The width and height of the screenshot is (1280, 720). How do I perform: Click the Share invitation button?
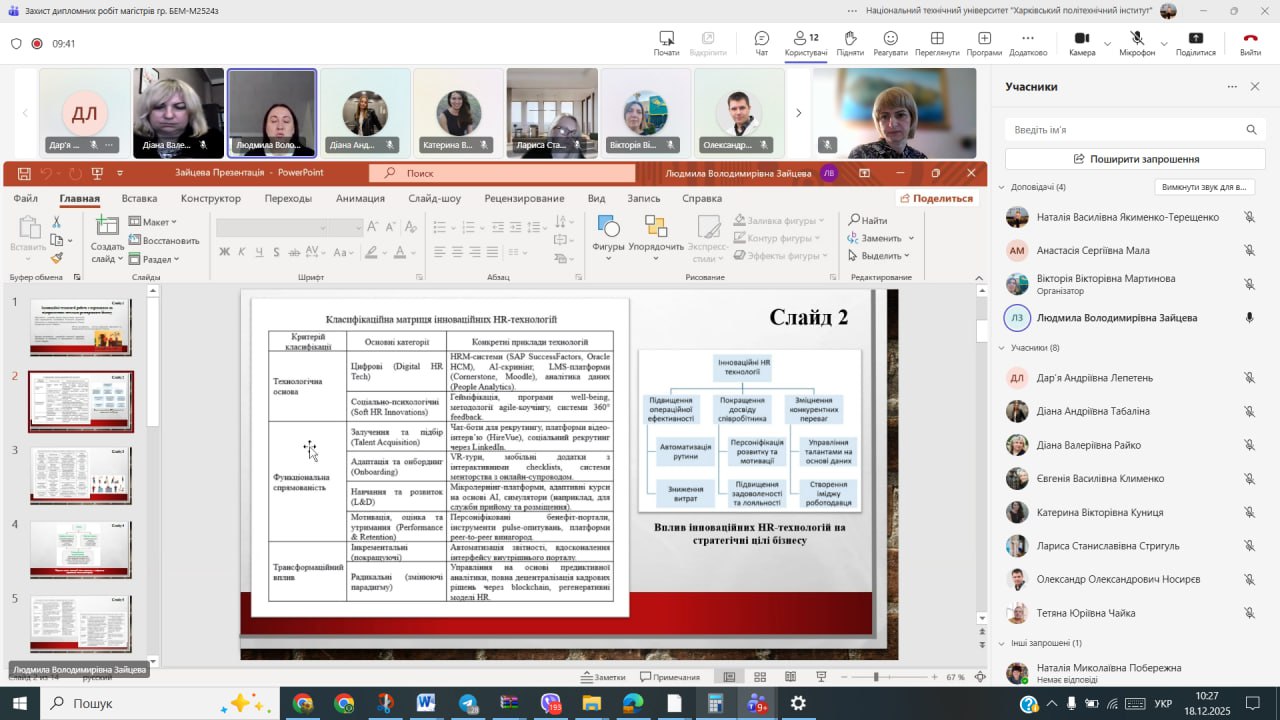[1135, 159]
